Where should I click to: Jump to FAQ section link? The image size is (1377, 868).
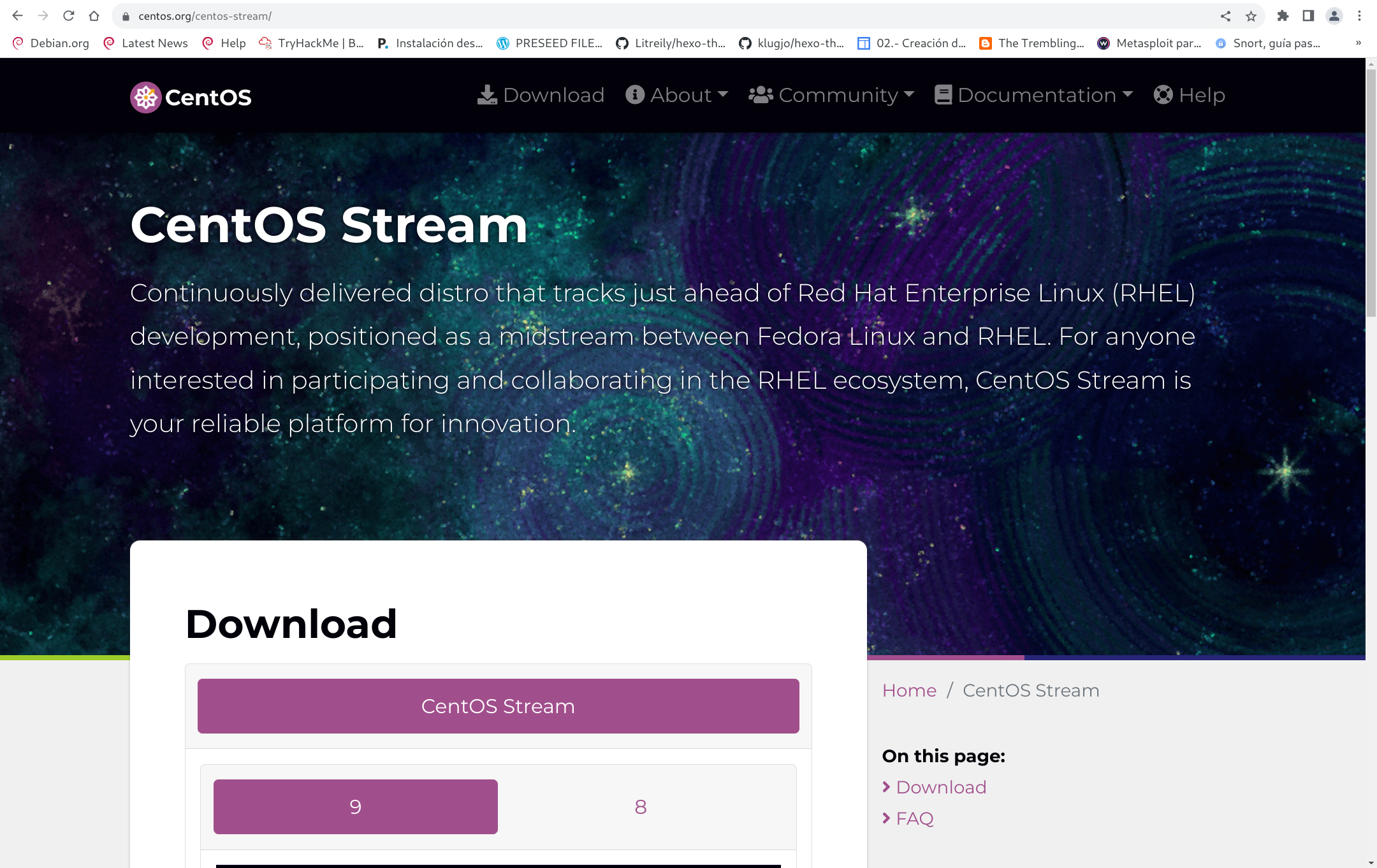click(914, 818)
